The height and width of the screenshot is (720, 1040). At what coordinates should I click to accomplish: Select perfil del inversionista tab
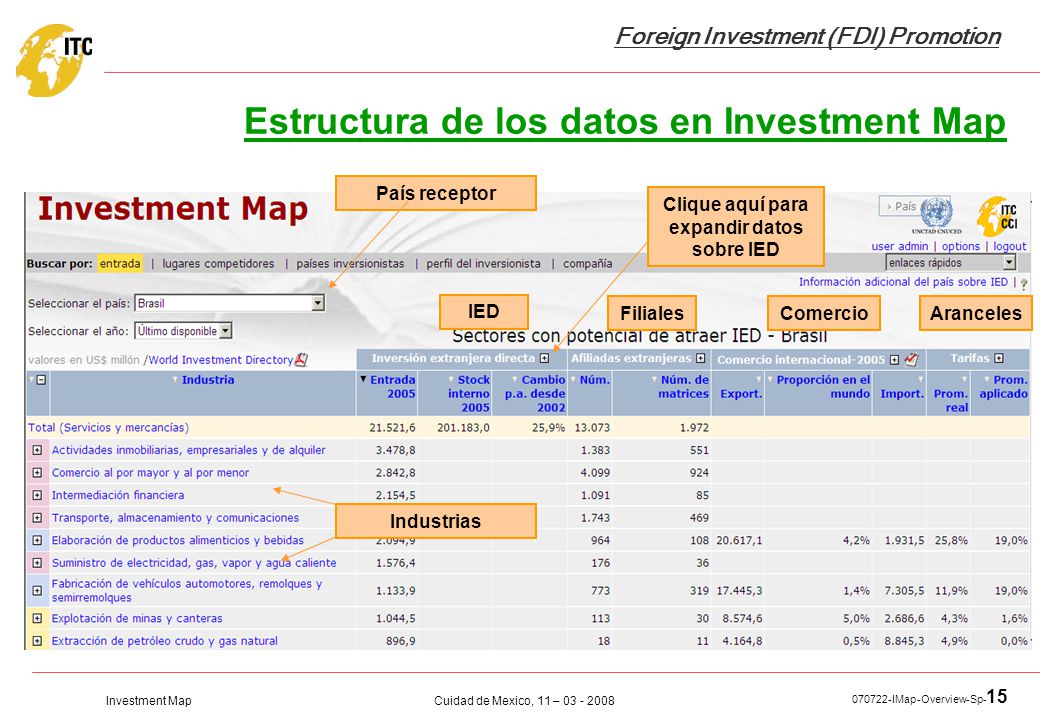(484, 263)
